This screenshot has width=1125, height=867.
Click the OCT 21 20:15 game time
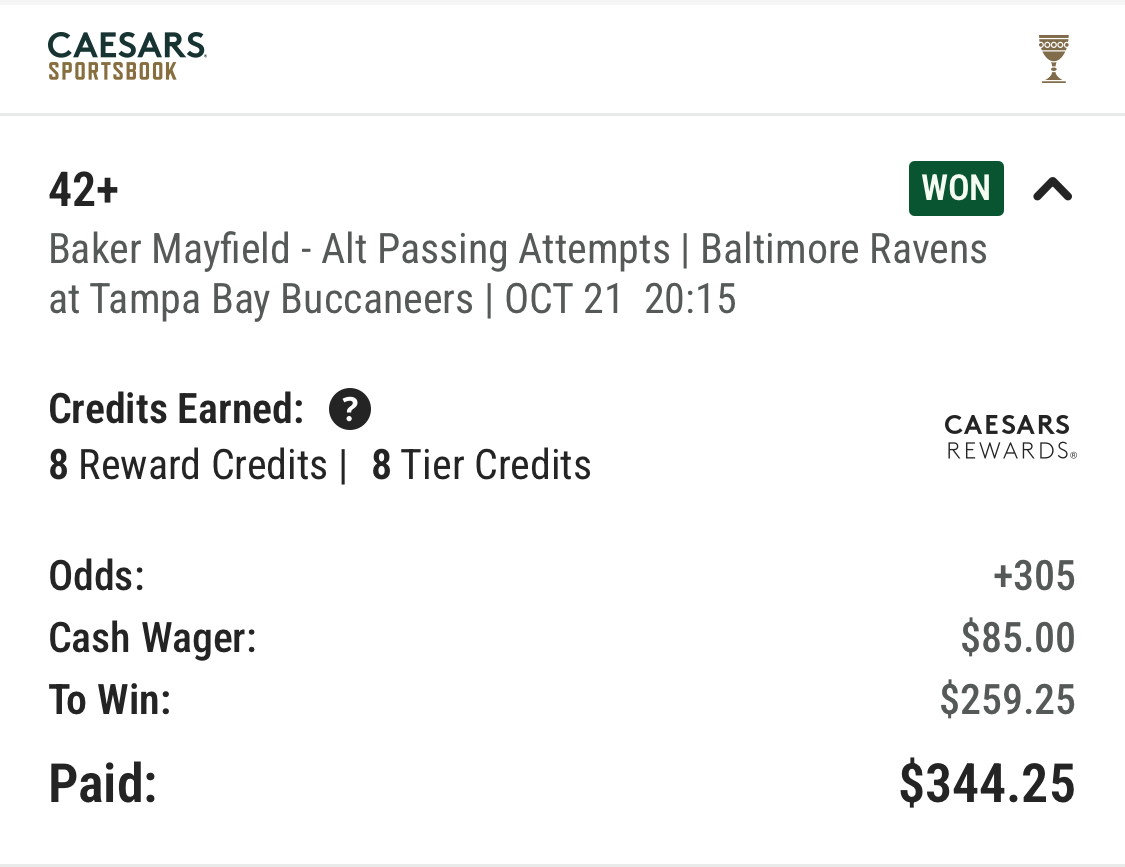coord(620,300)
